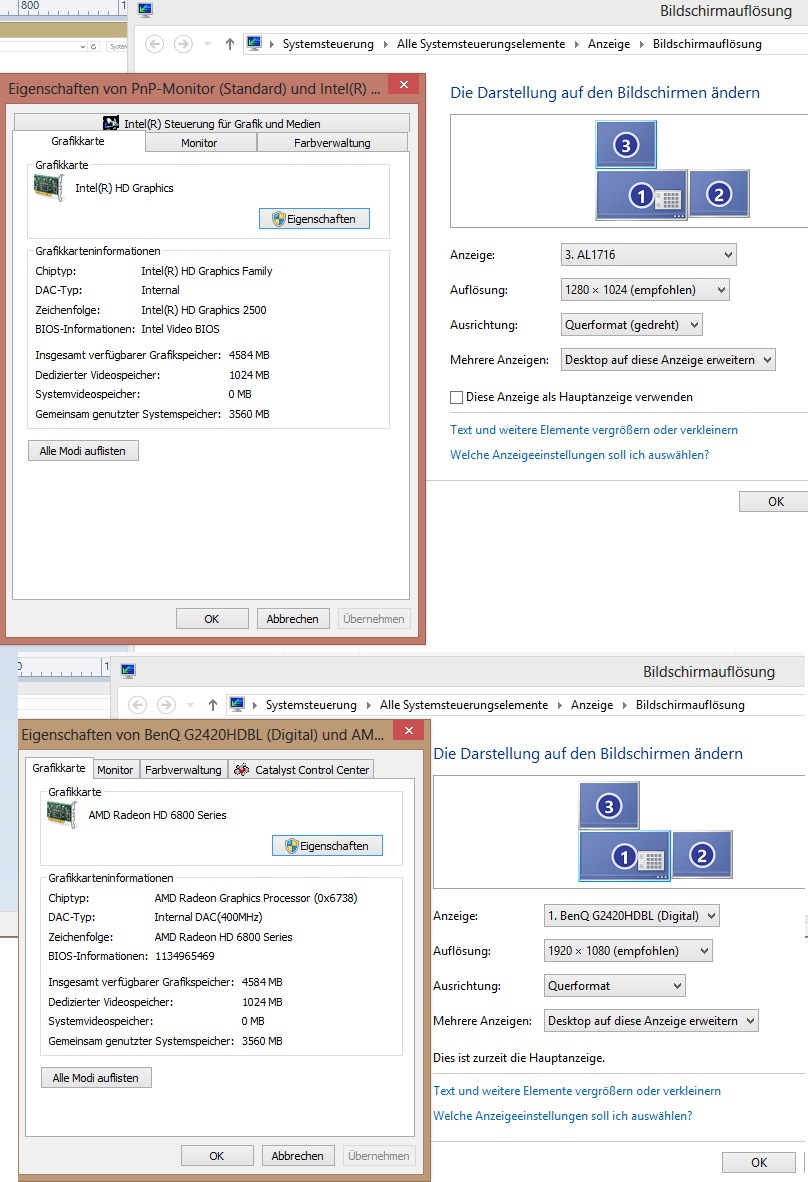The height and width of the screenshot is (1182, 808).
Task: Click OK in PnP-Monitor properties dialog
Action: click(212, 619)
